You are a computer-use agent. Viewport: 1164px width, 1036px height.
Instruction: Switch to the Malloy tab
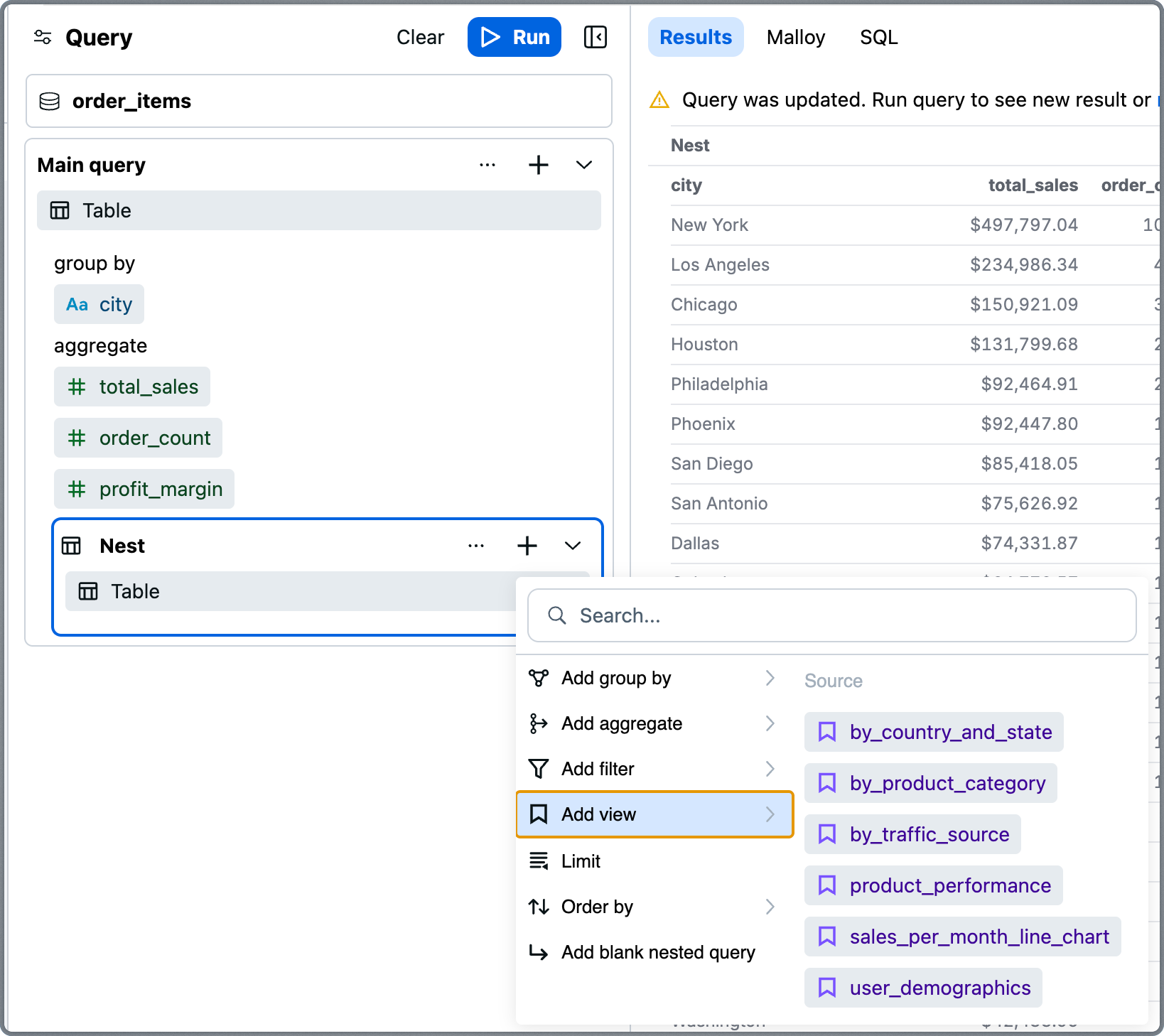(795, 37)
